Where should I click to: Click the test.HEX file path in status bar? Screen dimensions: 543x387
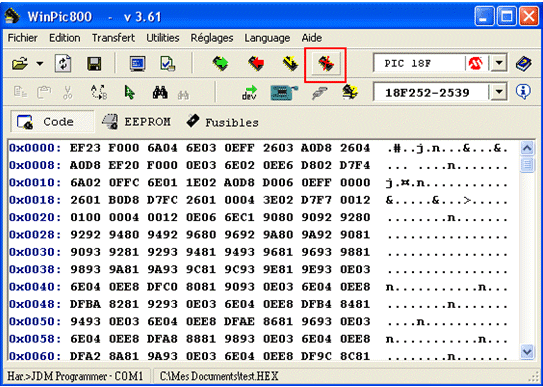pos(219,376)
